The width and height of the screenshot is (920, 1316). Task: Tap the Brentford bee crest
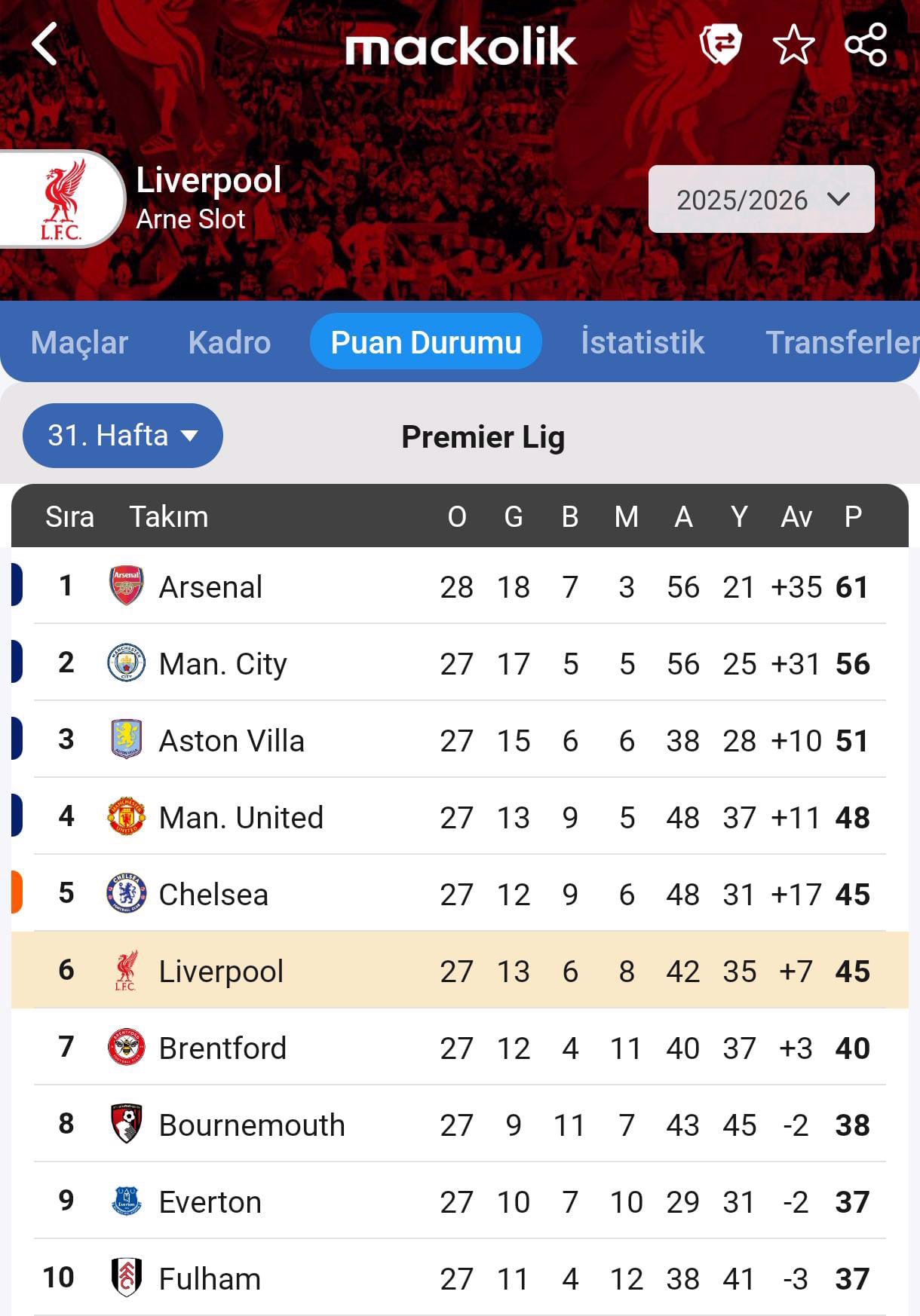[126, 1047]
